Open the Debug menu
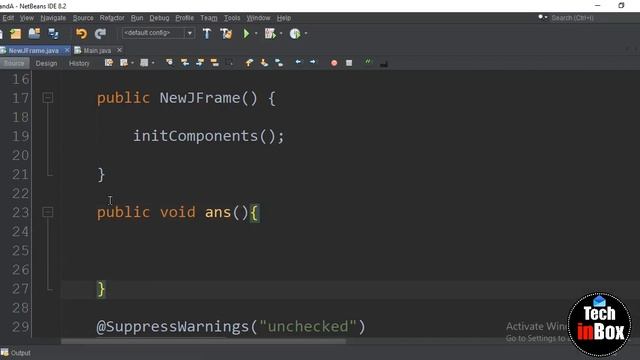The height and width of the screenshot is (360, 640). [159, 18]
